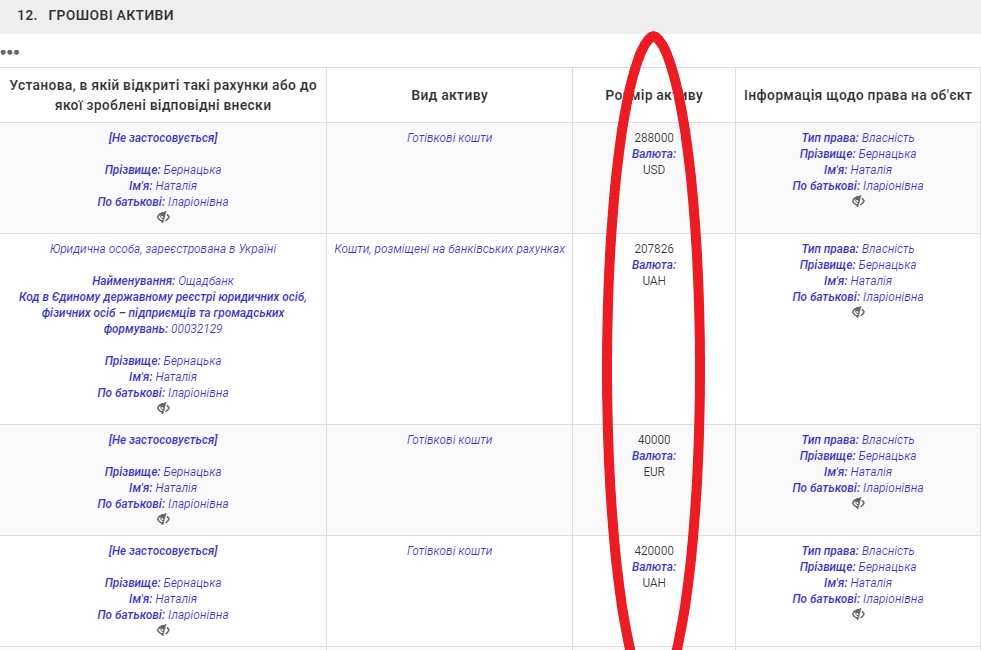The image size is (981, 650).
Task: Click "[Не застосовується]" in the EUR row
Action: pos(163,440)
